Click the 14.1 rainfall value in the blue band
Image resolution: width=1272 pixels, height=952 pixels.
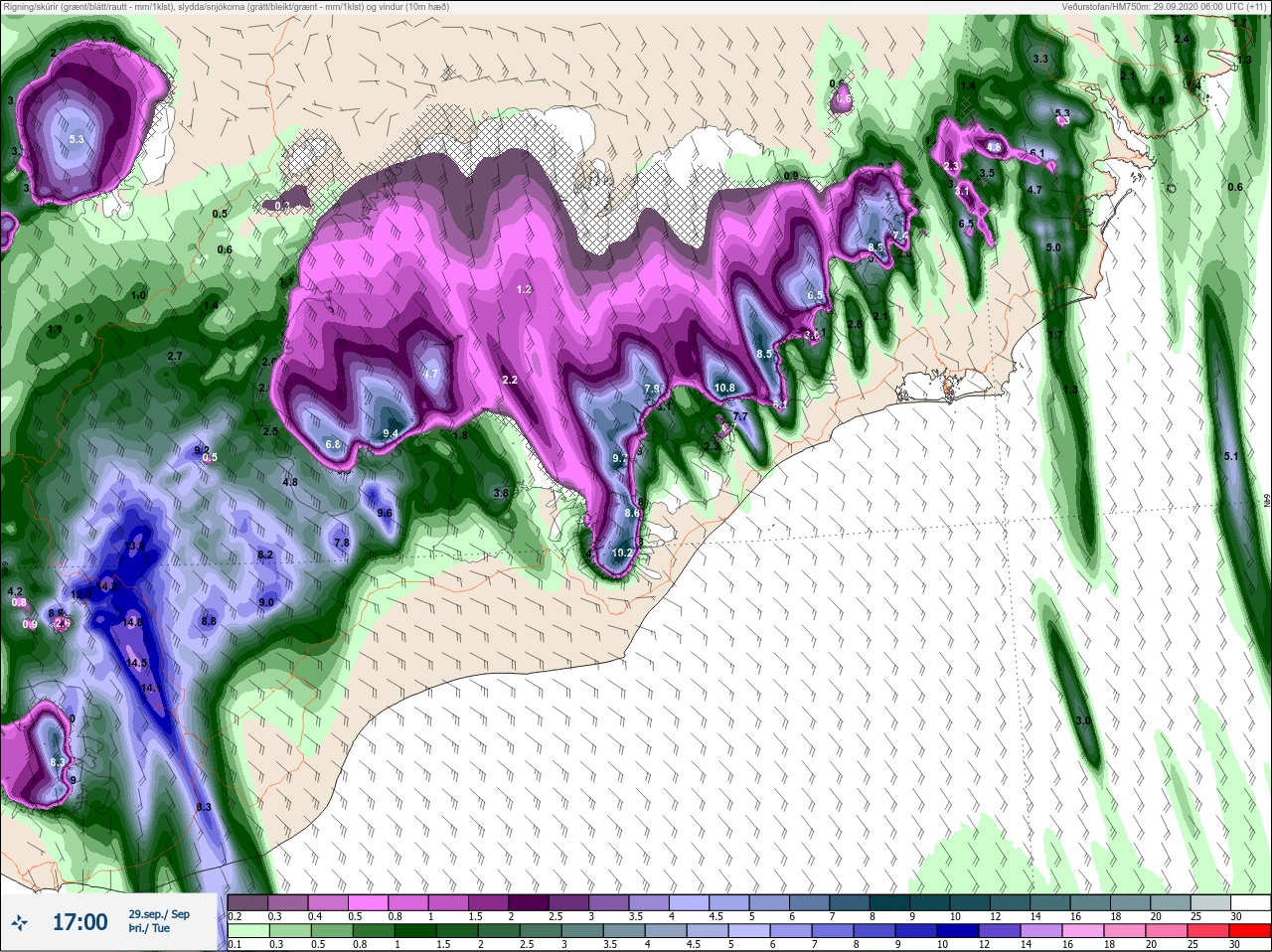[x=151, y=688]
